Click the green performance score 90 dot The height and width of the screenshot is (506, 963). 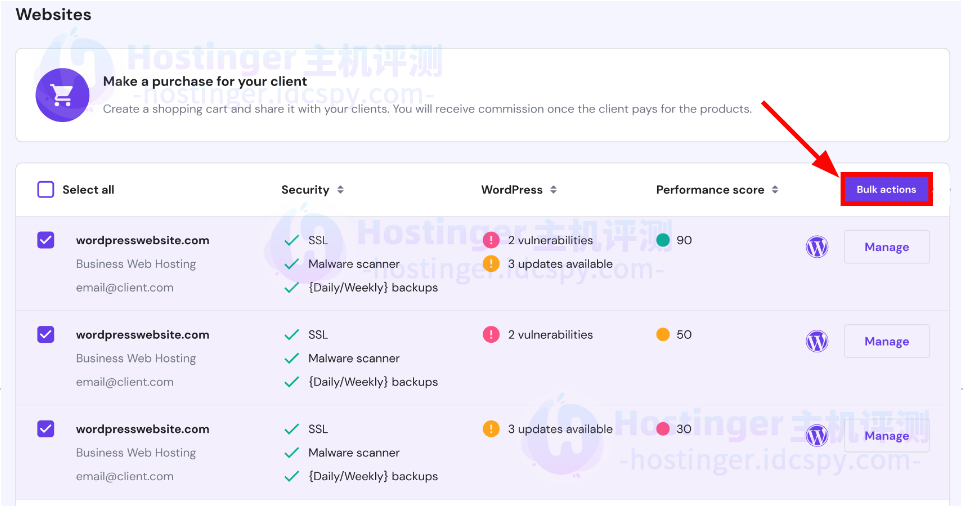[663, 240]
